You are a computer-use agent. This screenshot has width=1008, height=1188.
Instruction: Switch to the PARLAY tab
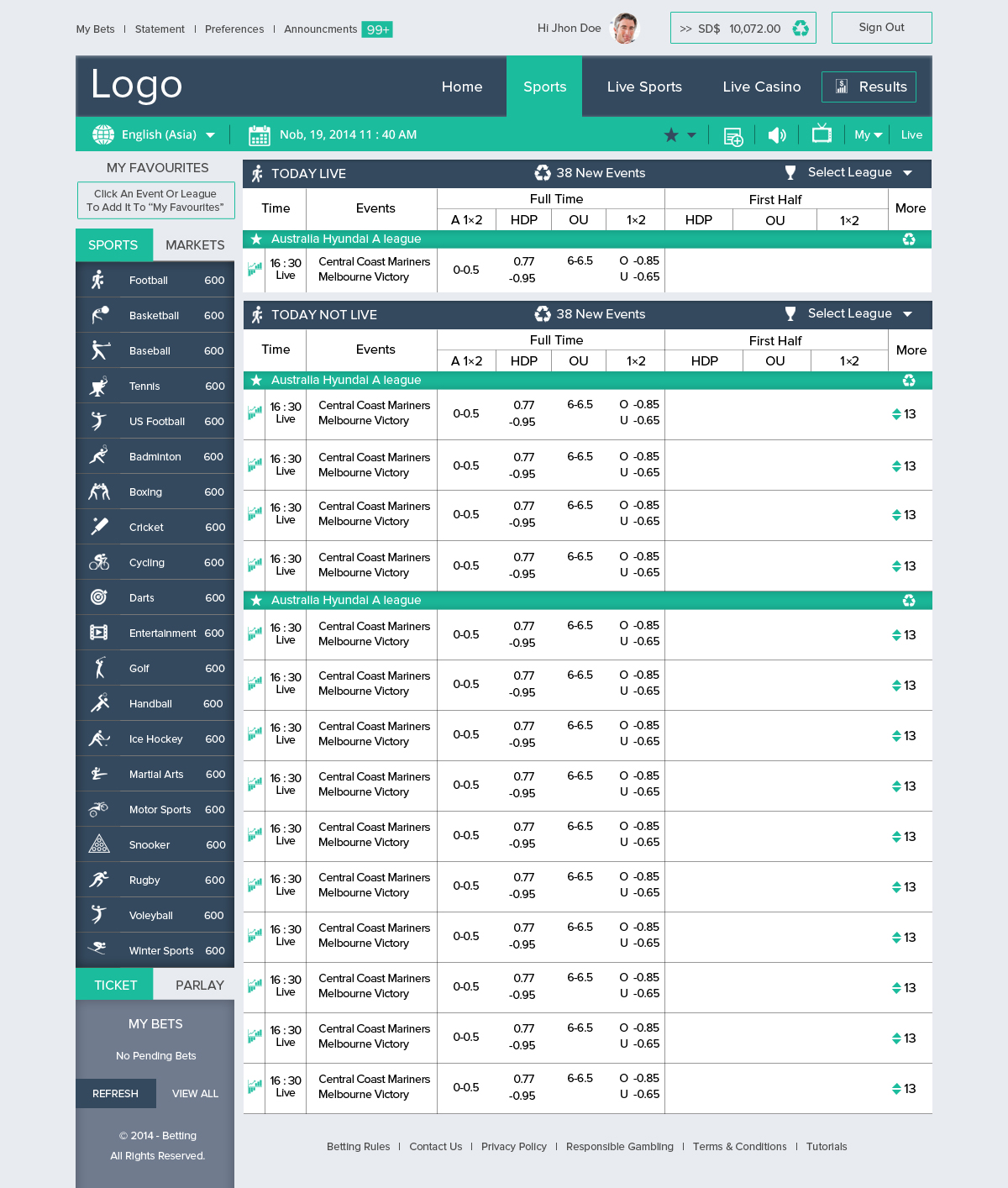click(x=199, y=985)
